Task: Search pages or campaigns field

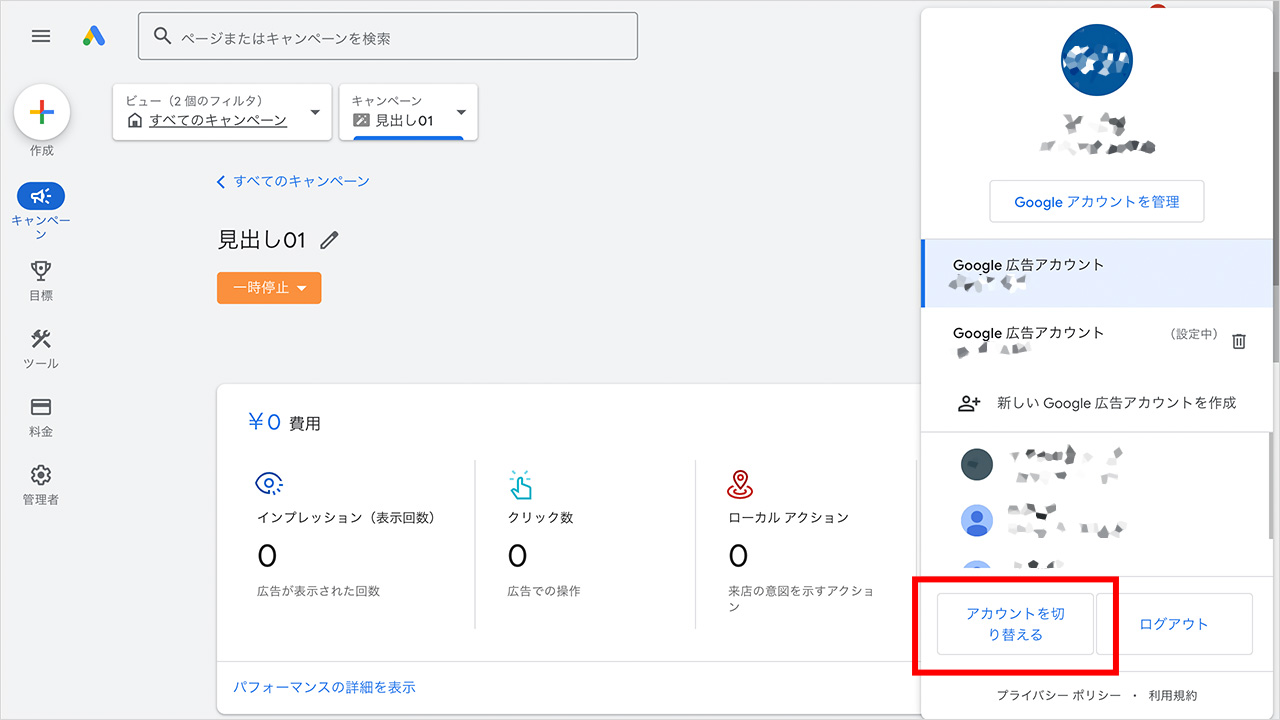Action: click(x=387, y=36)
